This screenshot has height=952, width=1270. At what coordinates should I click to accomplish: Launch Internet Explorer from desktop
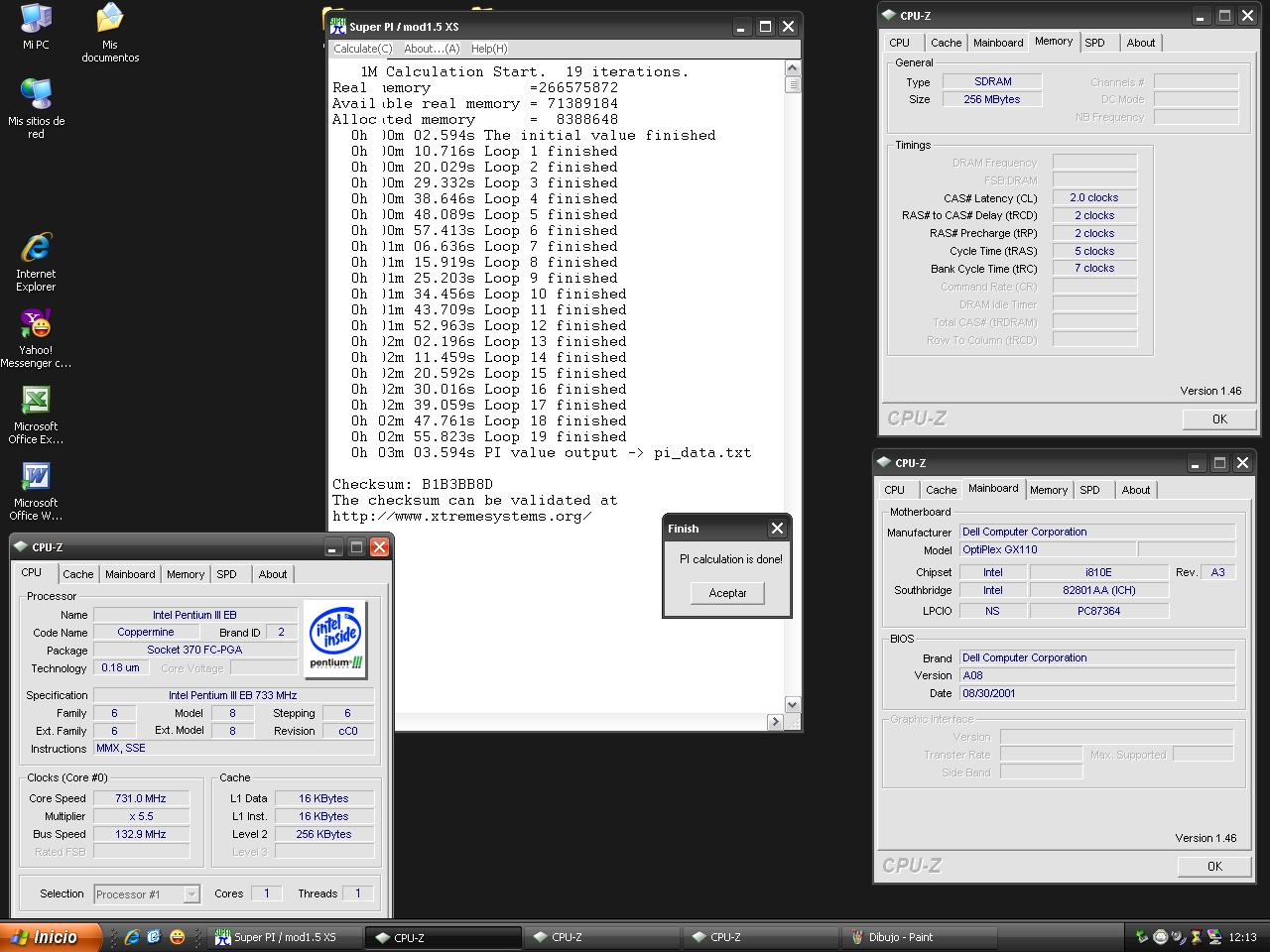tap(36, 262)
